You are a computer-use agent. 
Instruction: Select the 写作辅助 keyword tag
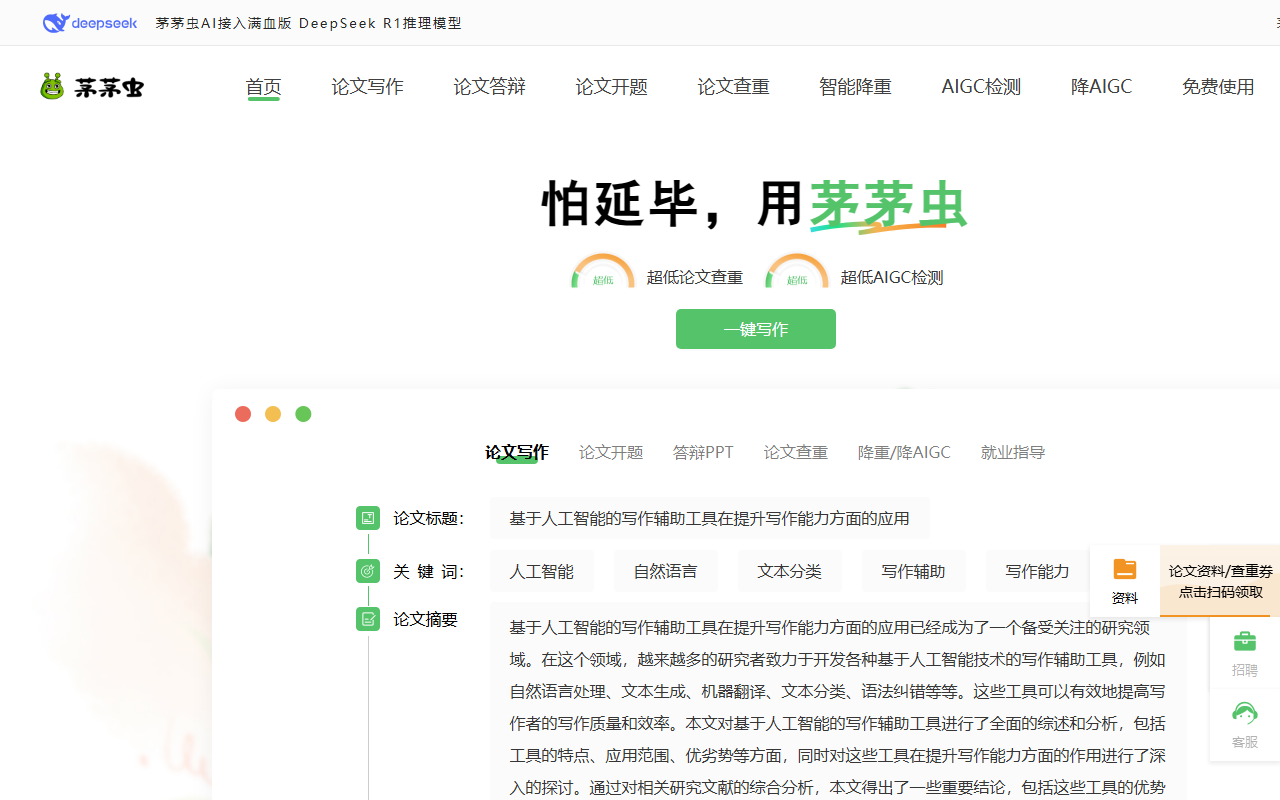tap(914, 571)
